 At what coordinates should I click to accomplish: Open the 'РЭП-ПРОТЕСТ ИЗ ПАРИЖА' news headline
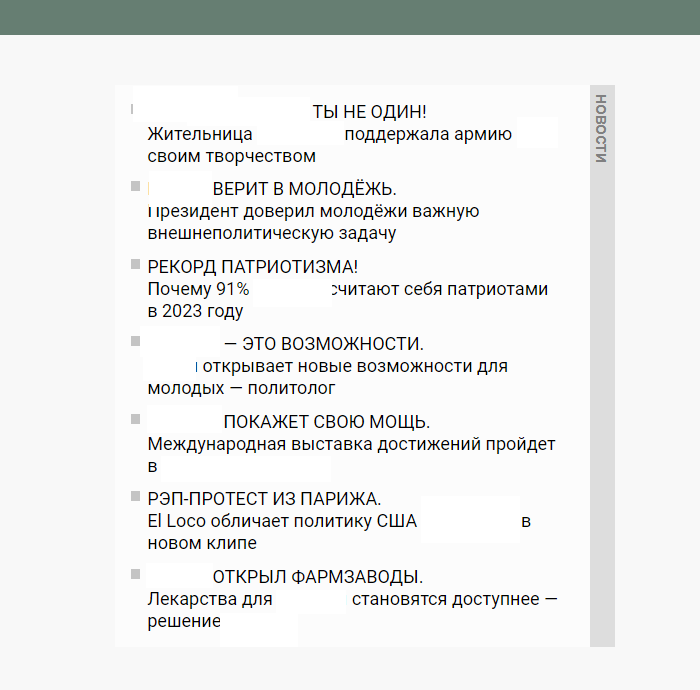264,499
